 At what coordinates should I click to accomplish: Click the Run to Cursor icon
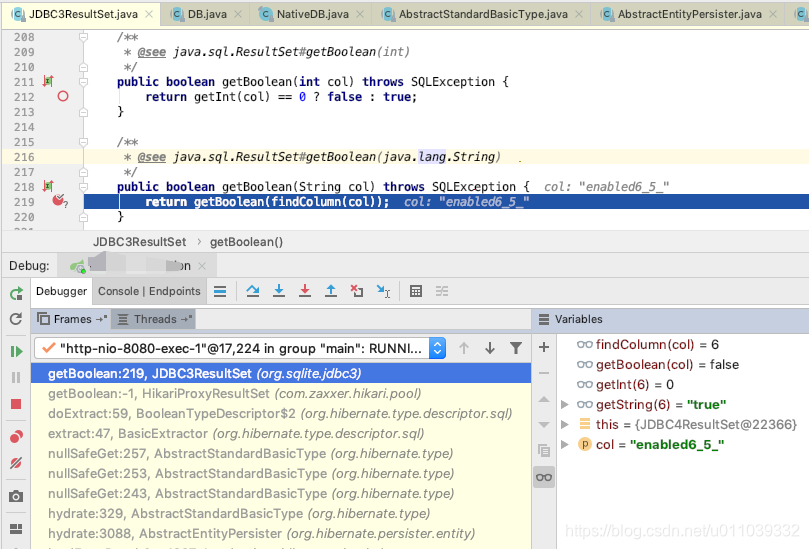pos(383,292)
